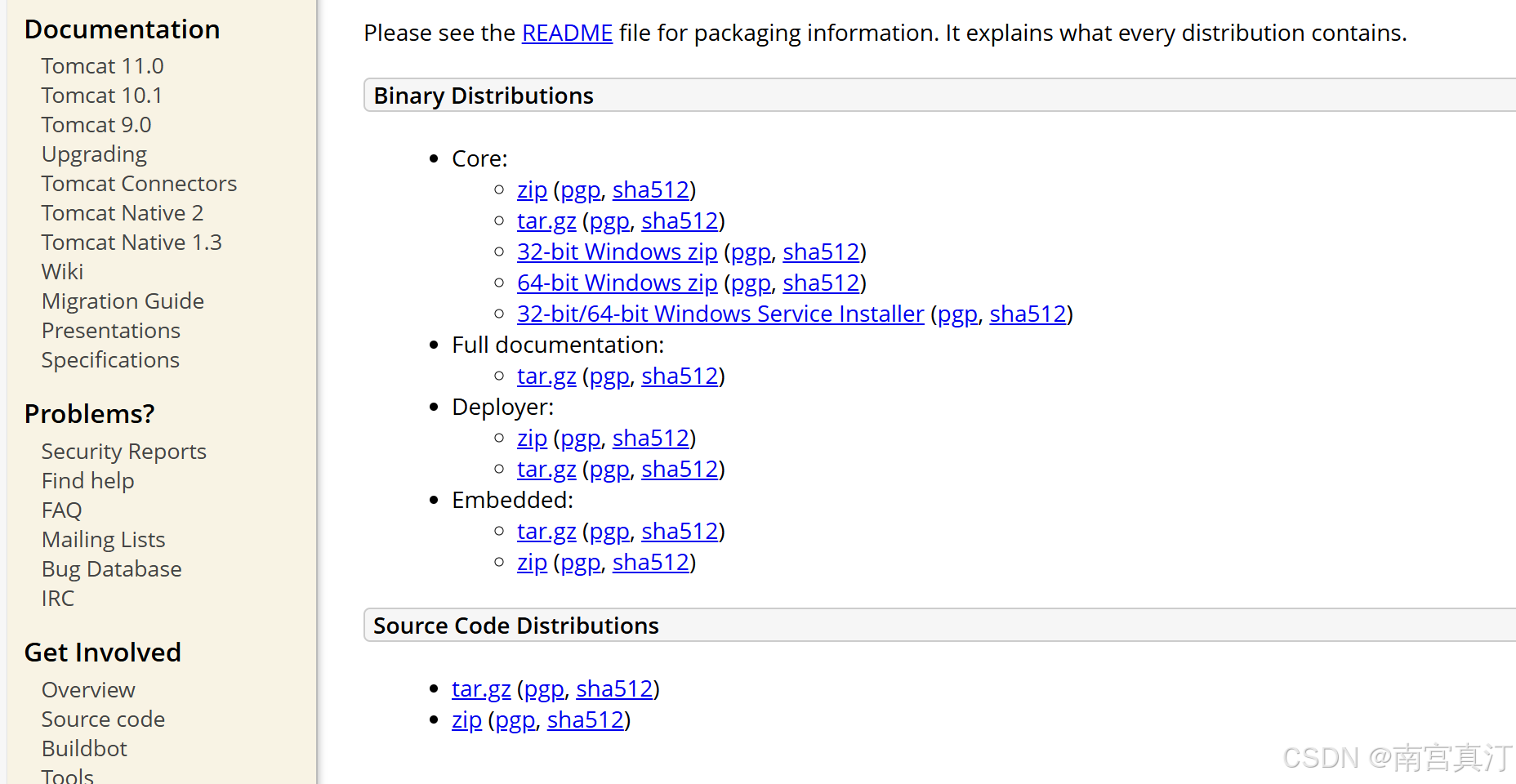This screenshot has width=1516, height=784.
Task: Open the Tomcat 11.0 documentation link
Action: pos(102,66)
